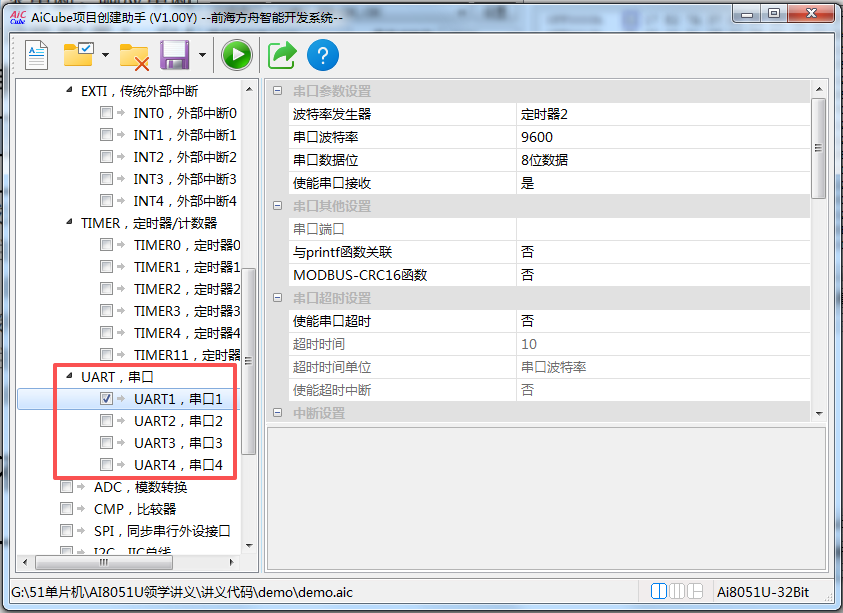Check the INT0 外部中断0 checkbox
The height and width of the screenshot is (613, 843).
106,113
